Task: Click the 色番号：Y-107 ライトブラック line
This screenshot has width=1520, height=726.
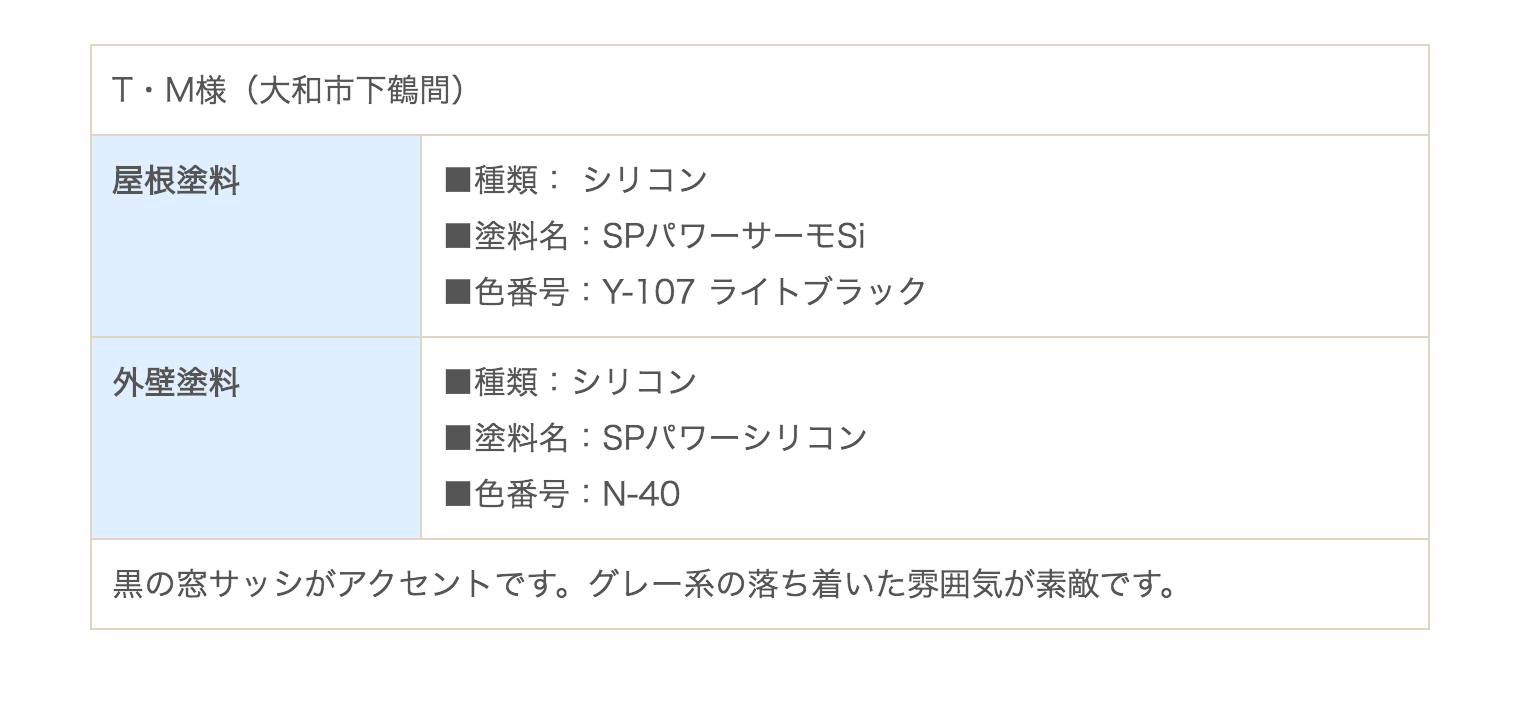Action: tap(686, 292)
